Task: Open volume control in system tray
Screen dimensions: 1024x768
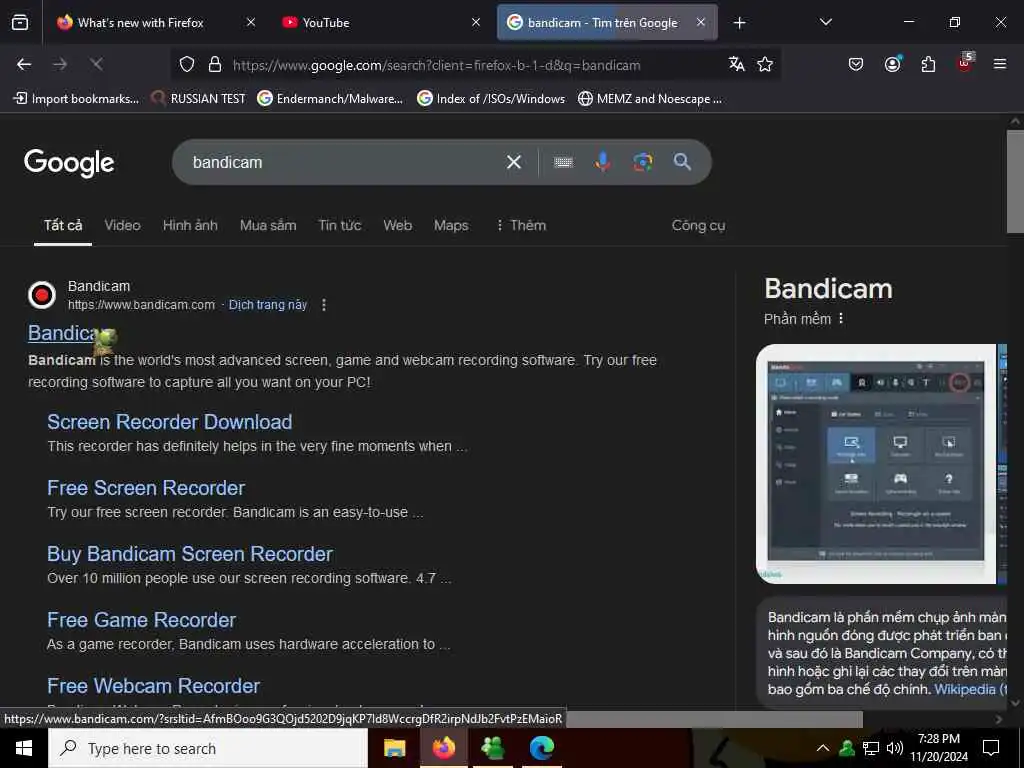Action: [895, 748]
